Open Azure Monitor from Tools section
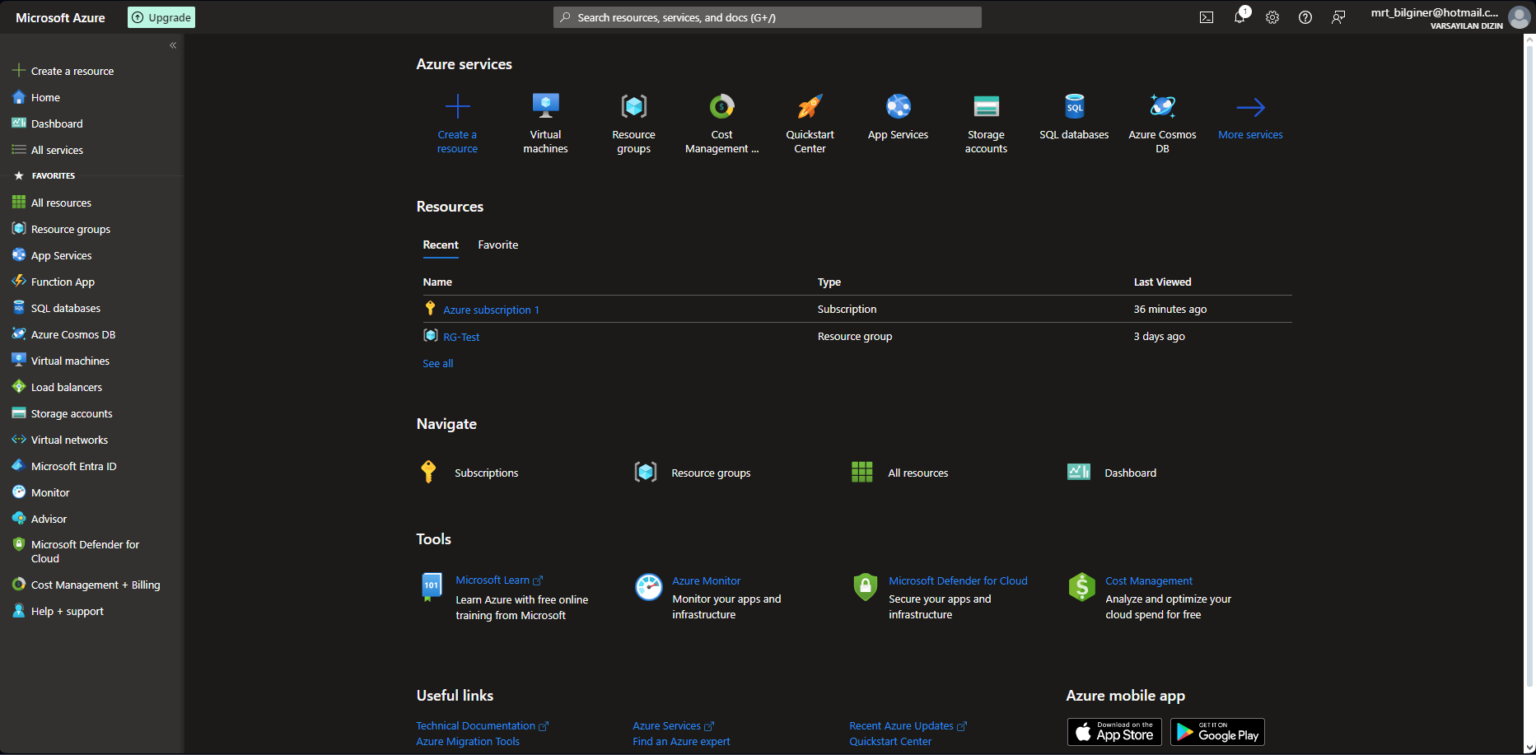 (x=706, y=580)
